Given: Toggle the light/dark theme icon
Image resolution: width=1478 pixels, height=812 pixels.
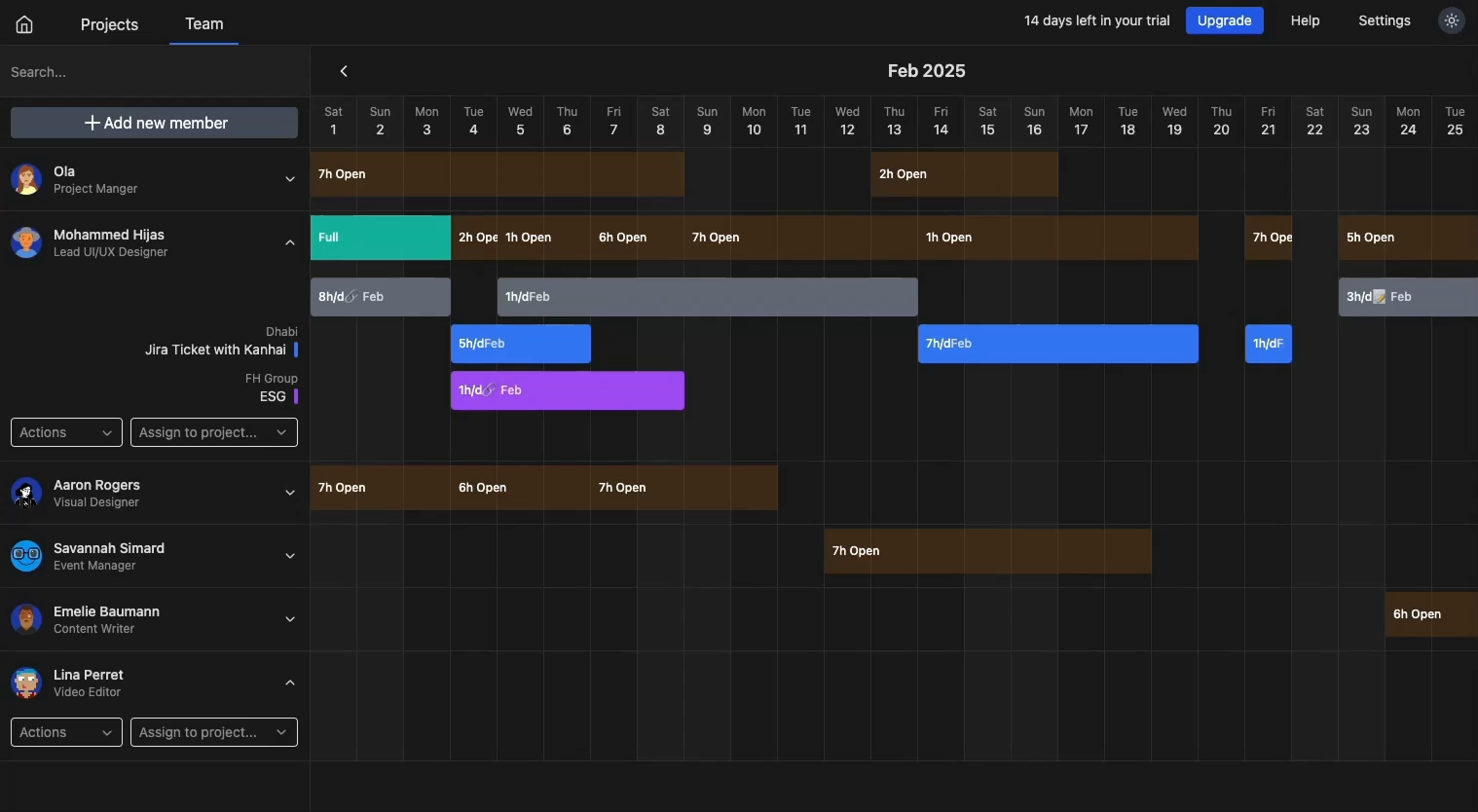Looking at the screenshot, I should [1452, 20].
